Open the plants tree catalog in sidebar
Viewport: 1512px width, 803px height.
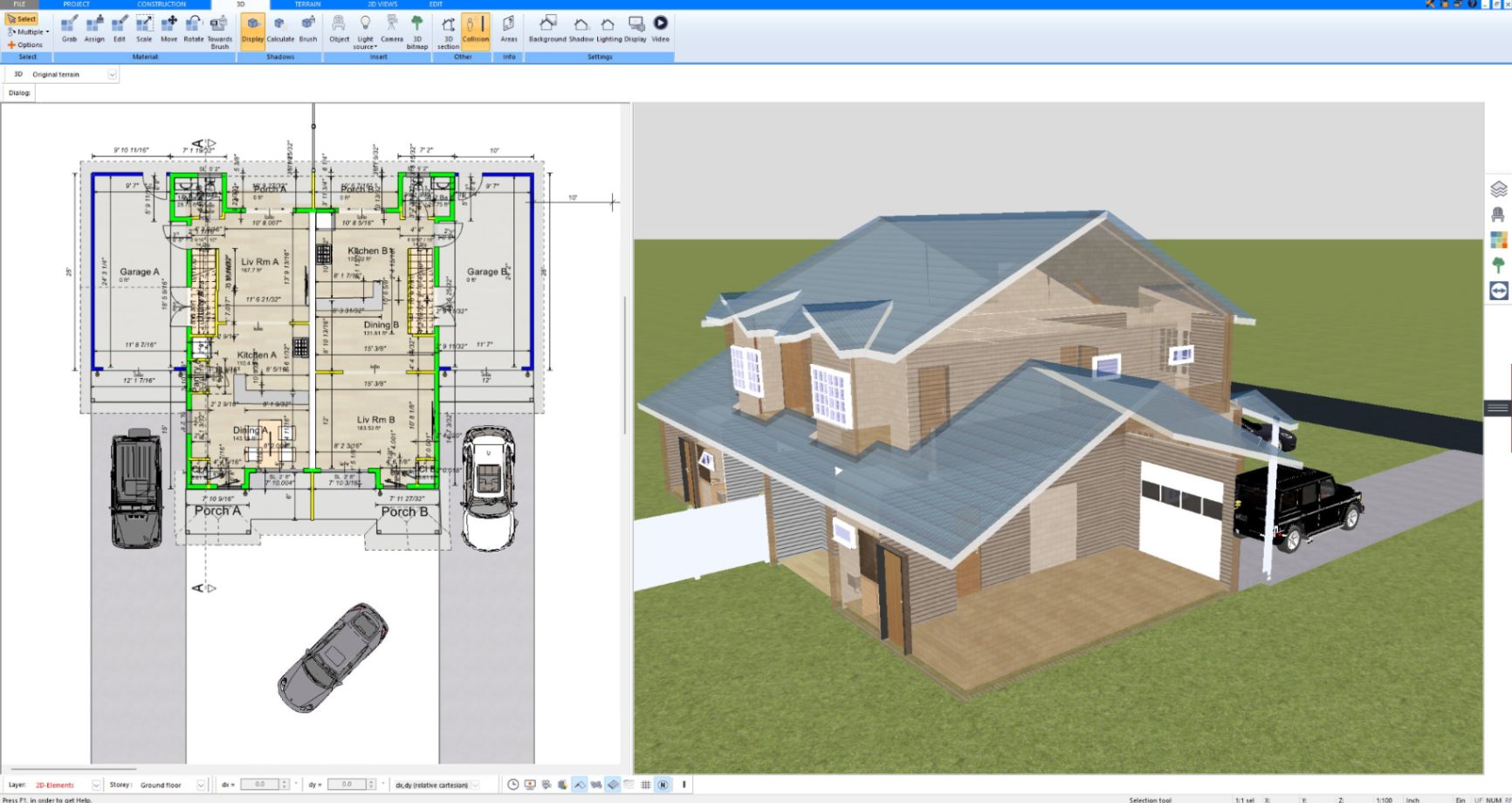pyautogui.click(x=1499, y=264)
